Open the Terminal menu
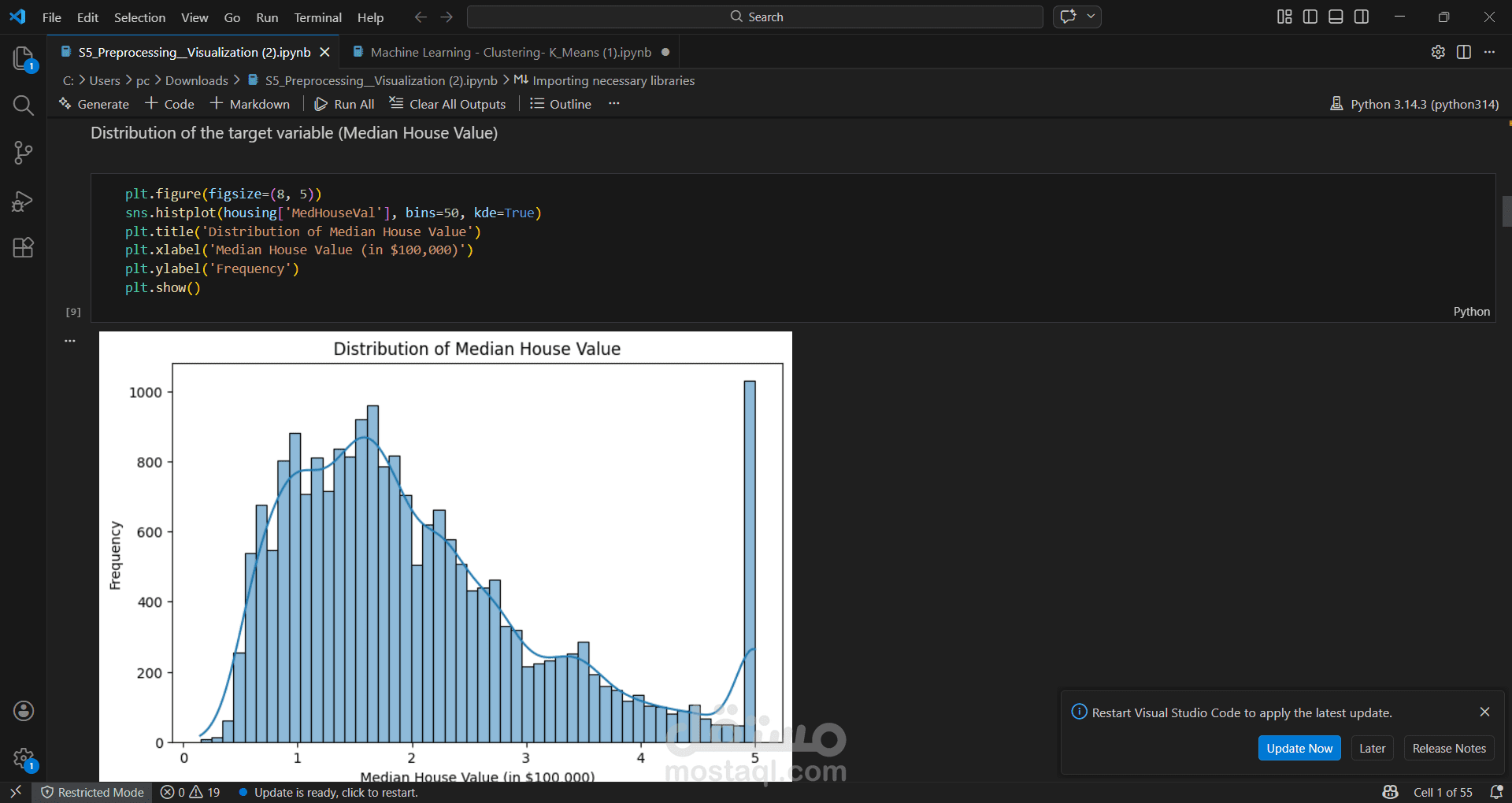Image resolution: width=1512 pixels, height=803 pixels. click(x=317, y=17)
